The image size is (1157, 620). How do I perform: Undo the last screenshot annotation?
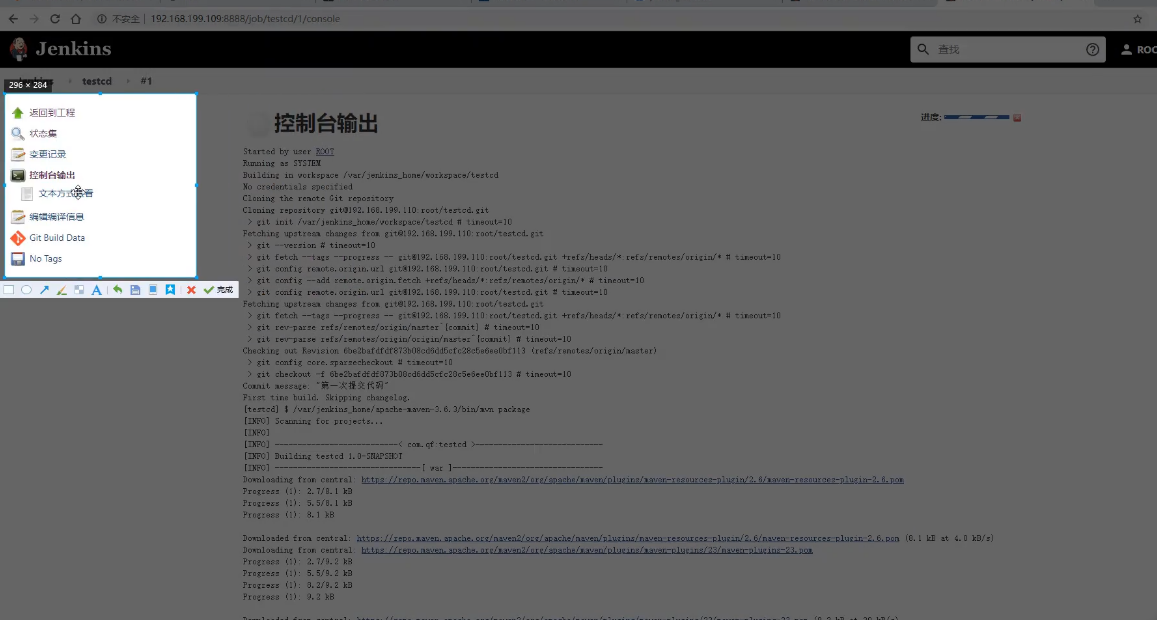coord(117,290)
